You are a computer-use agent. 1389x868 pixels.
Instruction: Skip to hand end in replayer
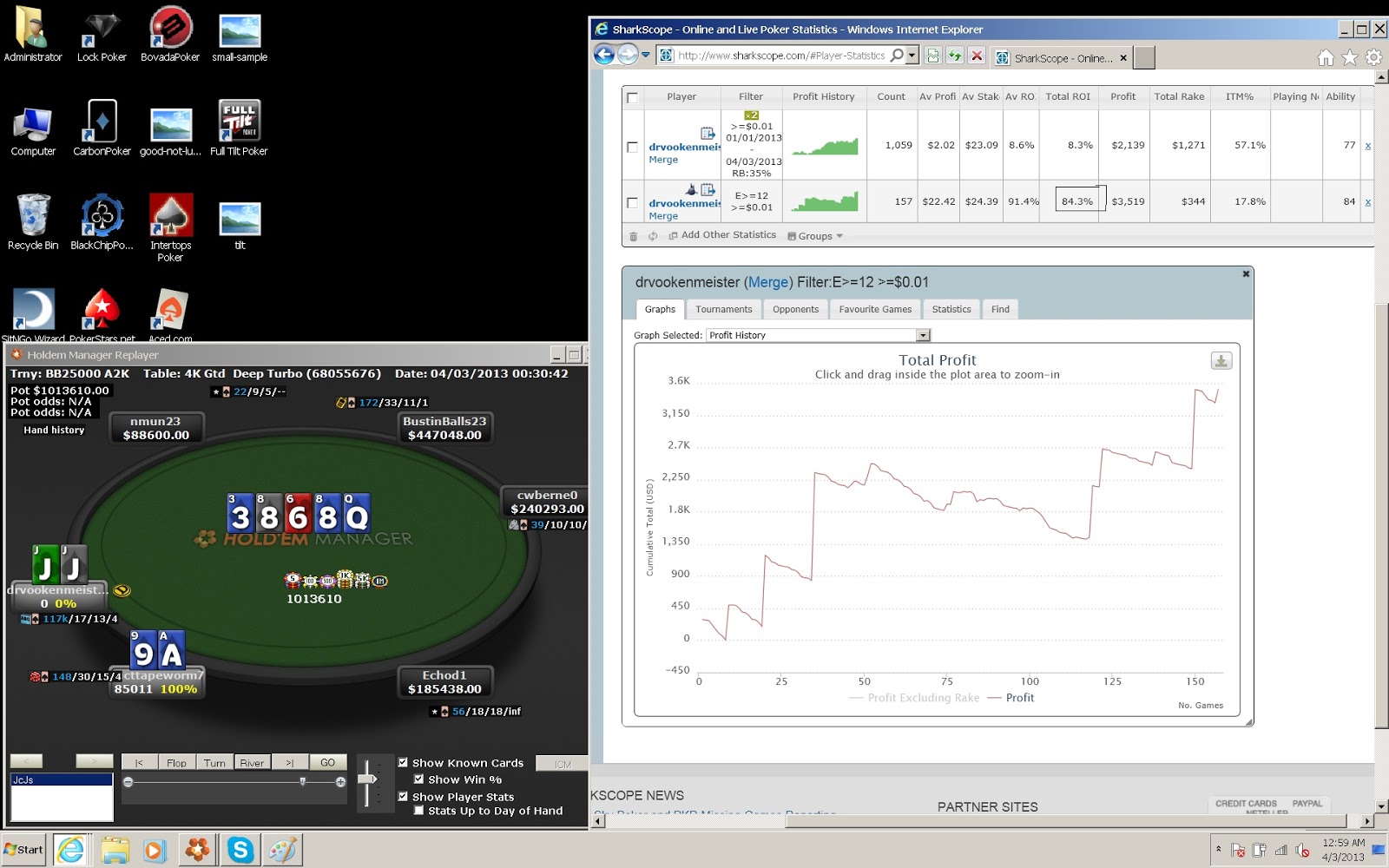(290, 762)
